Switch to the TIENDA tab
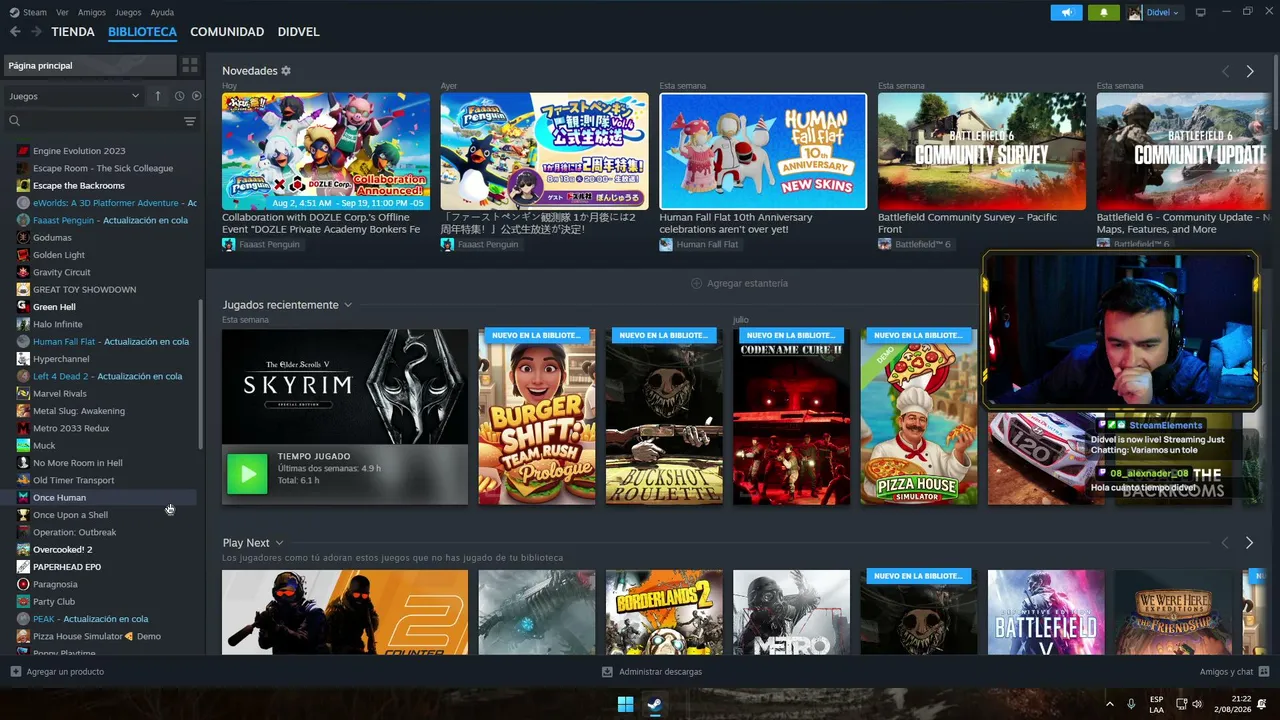Image resolution: width=1280 pixels, height=720 pixels. pyautogui.click(x=73, y=32)
